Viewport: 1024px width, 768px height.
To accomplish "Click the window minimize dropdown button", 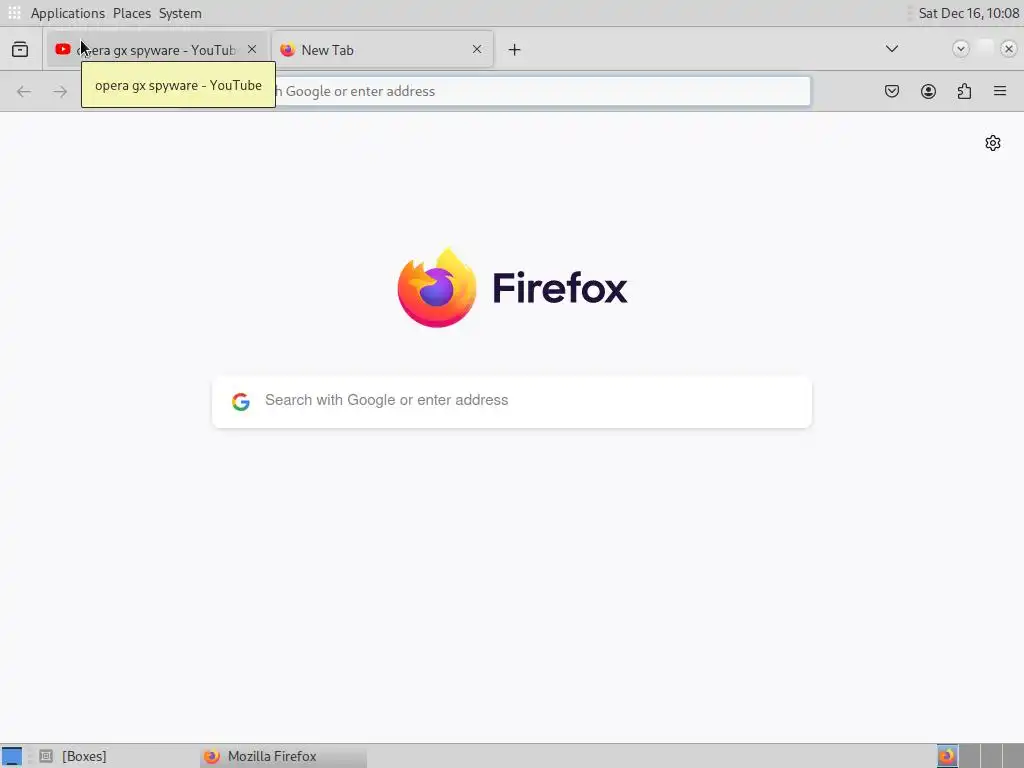I will pyautogui.click(x=961, y=49).
